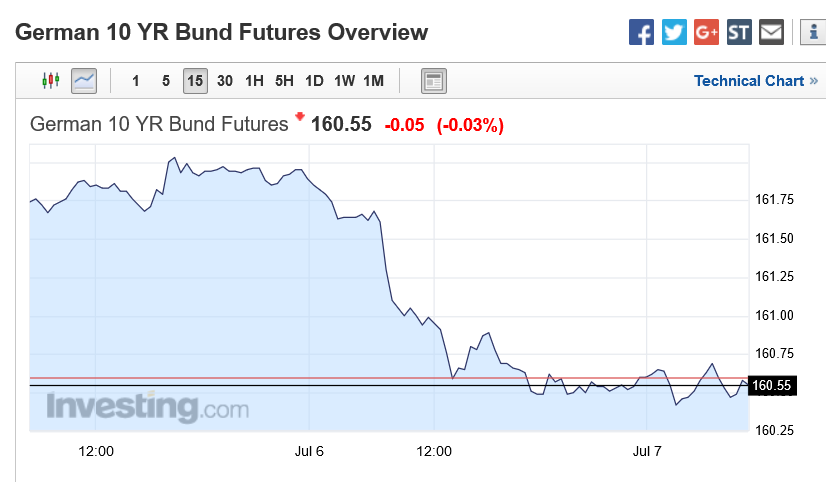Share on StockTwits icon
The width and height of the screenshot is (826, 482).
(x=738, y=32)
